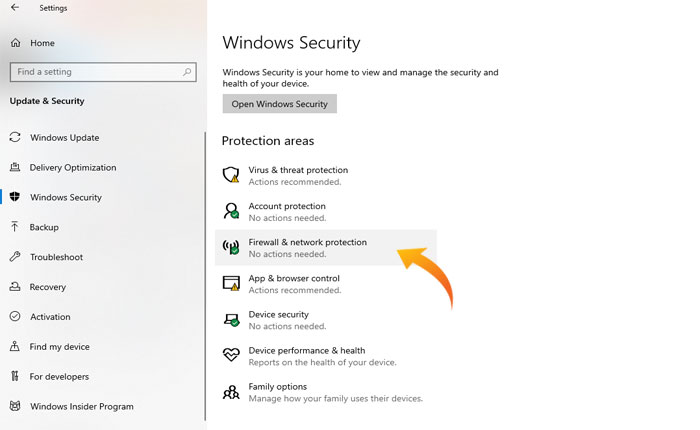The image size is (700, 430).
Task: Select Recovery in the left navigation
Action: click(x=47, y=287)
